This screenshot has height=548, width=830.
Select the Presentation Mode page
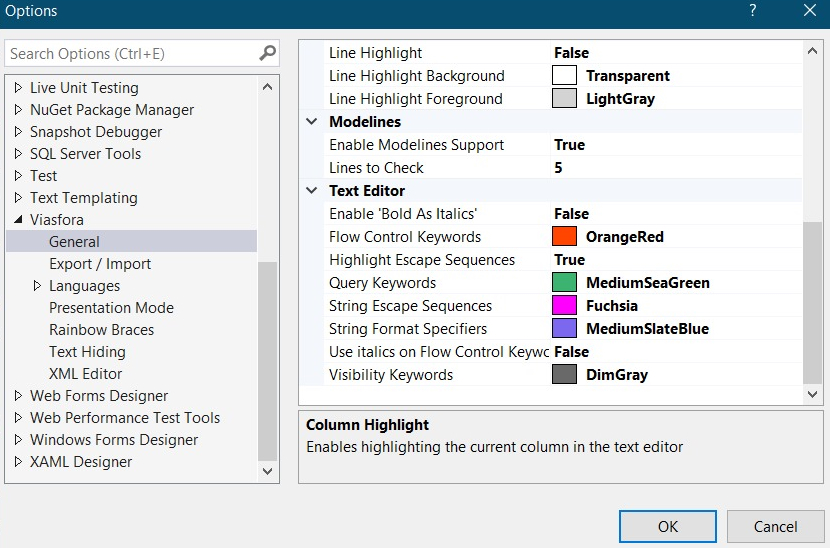[111, 308]
